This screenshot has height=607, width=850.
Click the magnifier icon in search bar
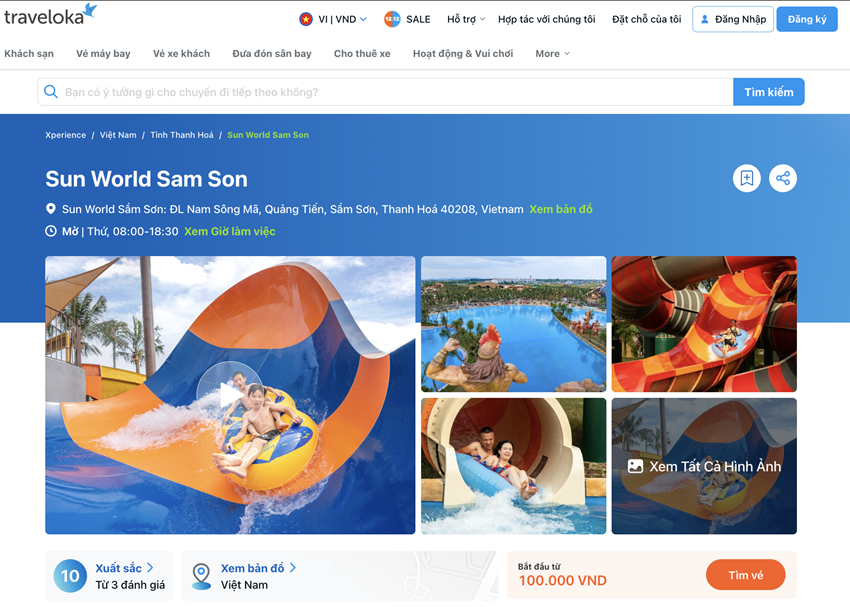(51, 92)
